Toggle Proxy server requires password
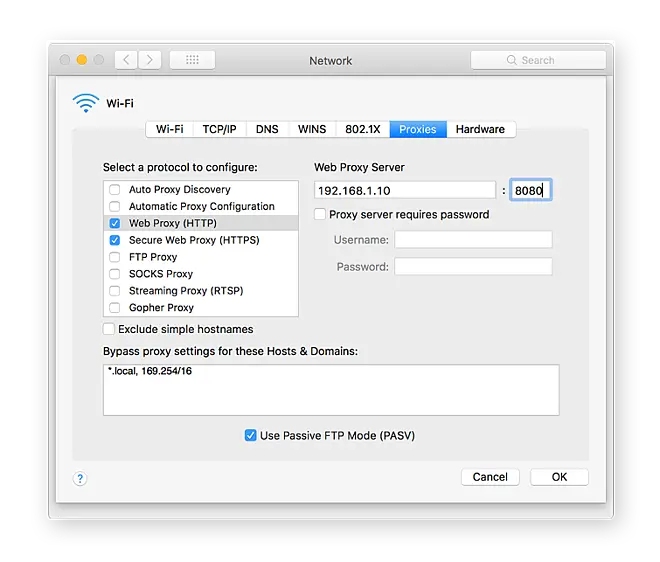660x562 pixels. [x=320, y=214]
